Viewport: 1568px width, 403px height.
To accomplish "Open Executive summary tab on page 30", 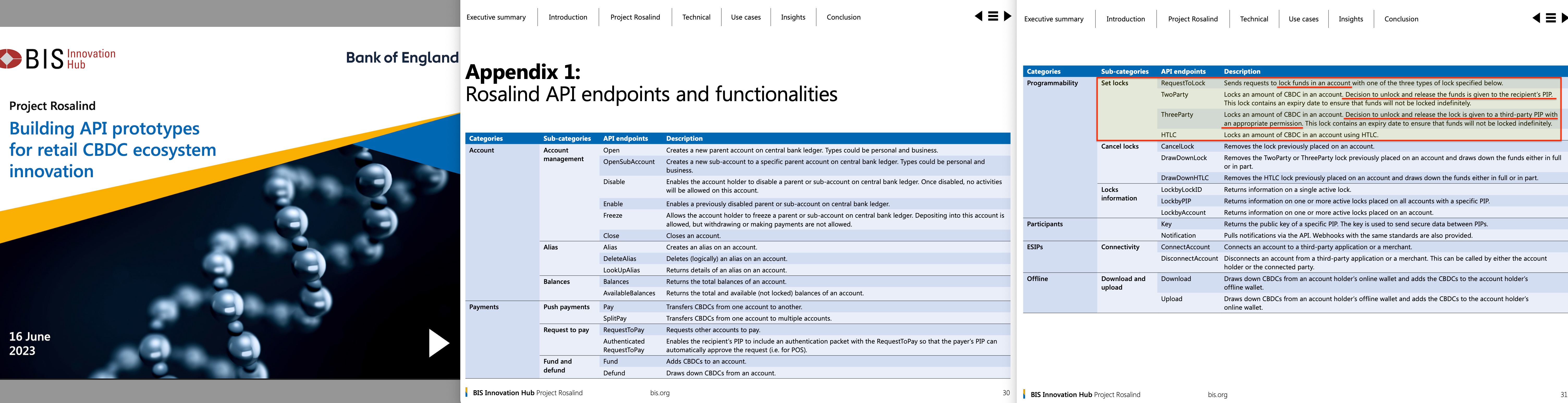I will tap(495, 17).
